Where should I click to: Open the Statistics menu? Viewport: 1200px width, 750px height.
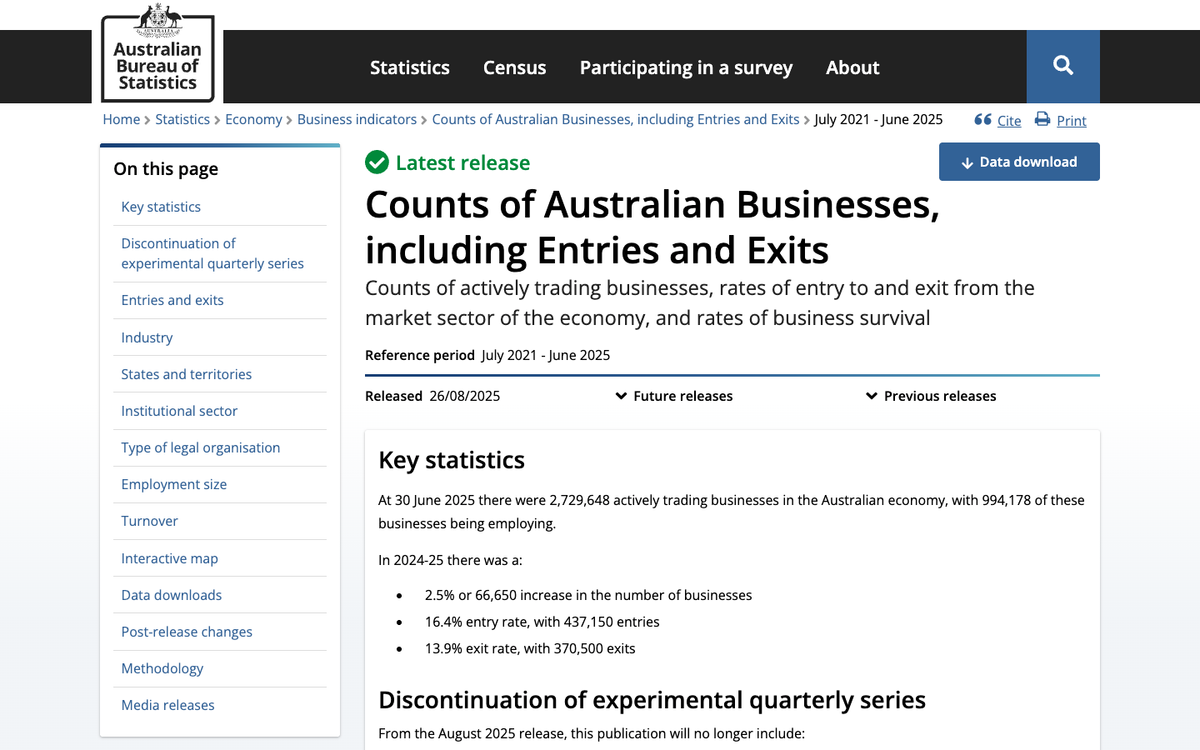410,67
